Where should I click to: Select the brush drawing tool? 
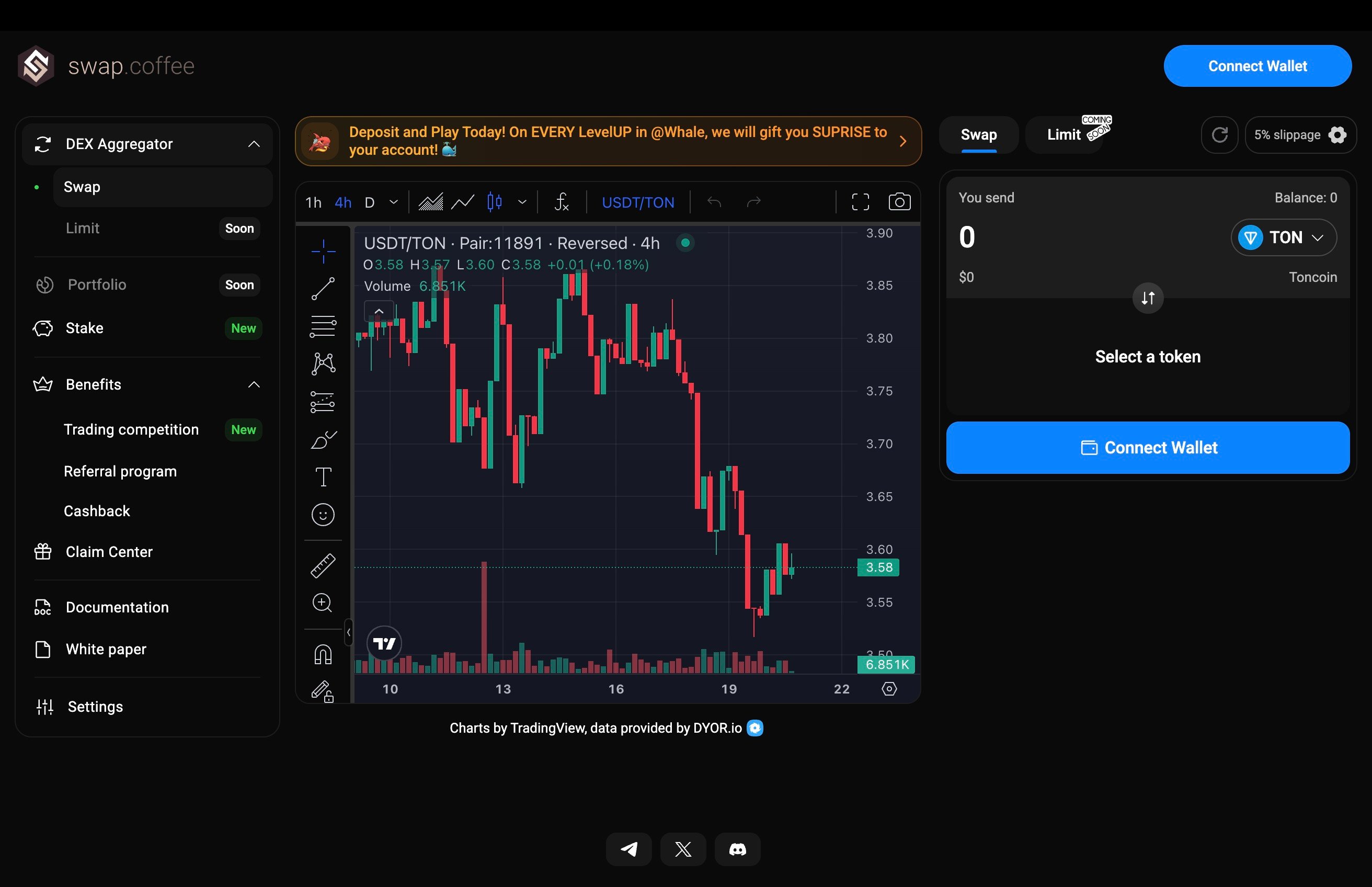(x=323, y=439)
